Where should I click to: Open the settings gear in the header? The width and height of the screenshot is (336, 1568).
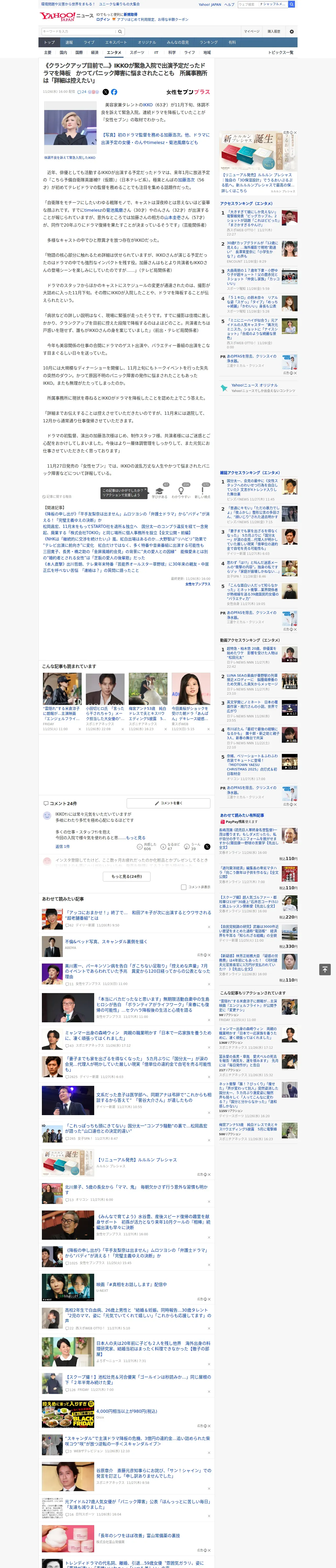point(292,32)
